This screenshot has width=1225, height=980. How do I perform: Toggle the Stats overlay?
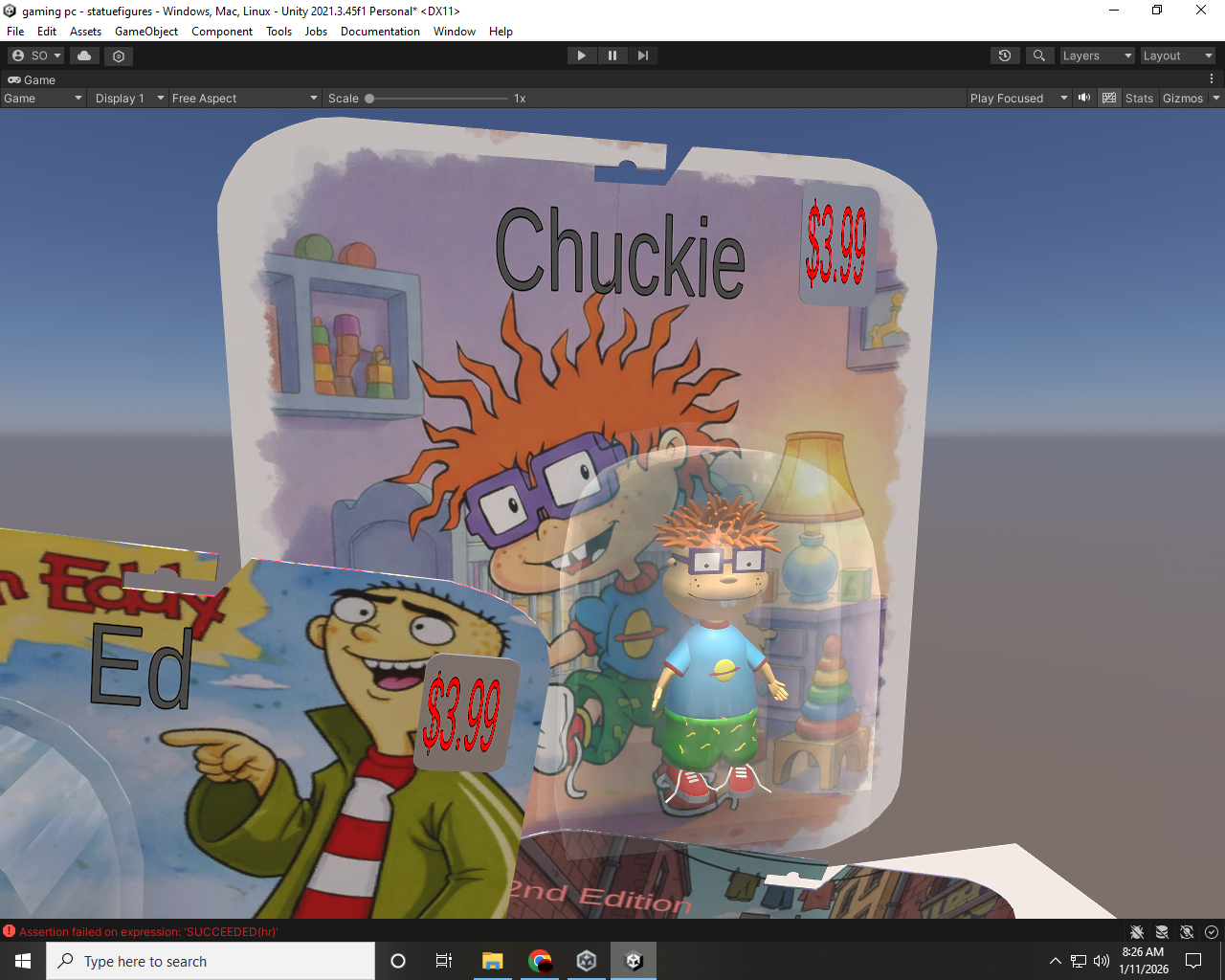[x=1139, y=98]
